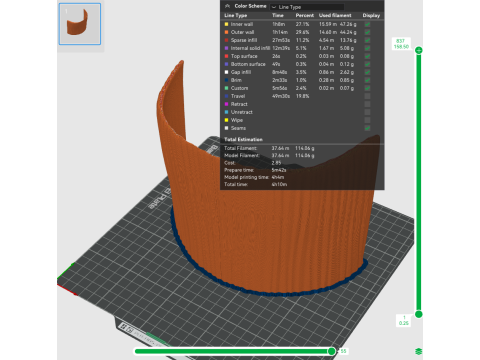
Task: Select the Gap infill row label
Action: pos(241,72)
